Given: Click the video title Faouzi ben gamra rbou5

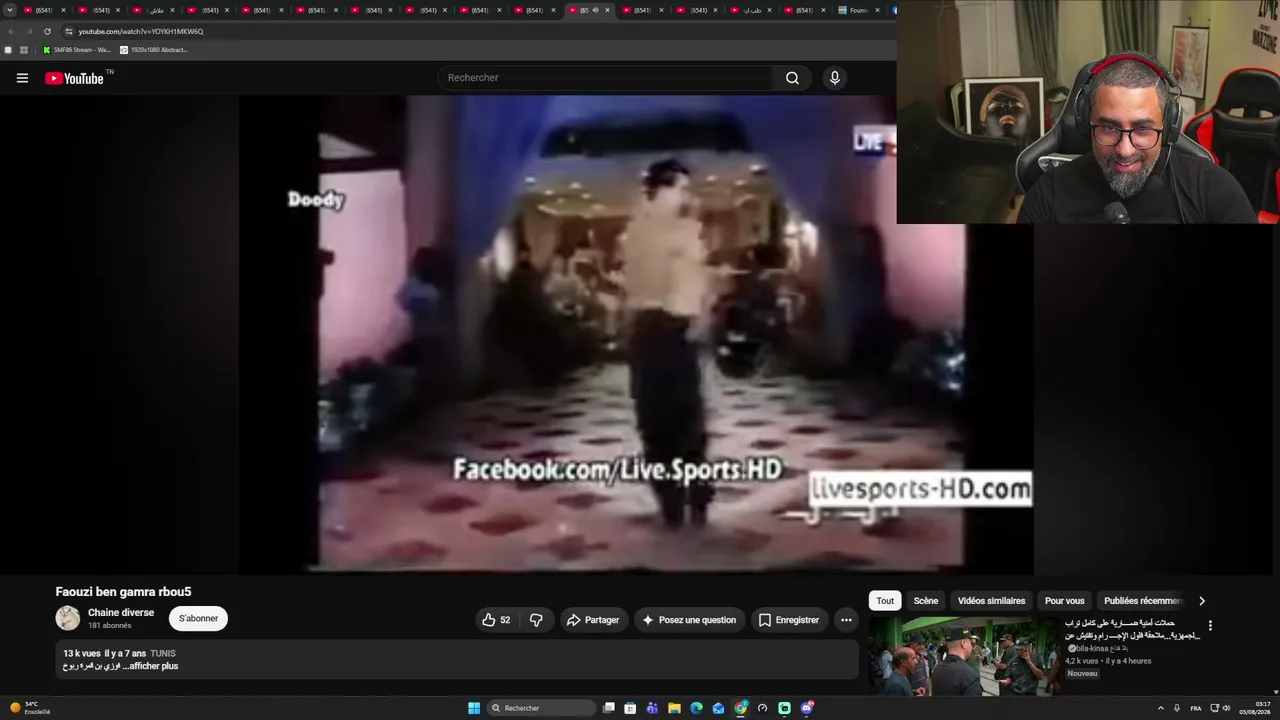Looking at the screenshot, I should coord(123,592).
